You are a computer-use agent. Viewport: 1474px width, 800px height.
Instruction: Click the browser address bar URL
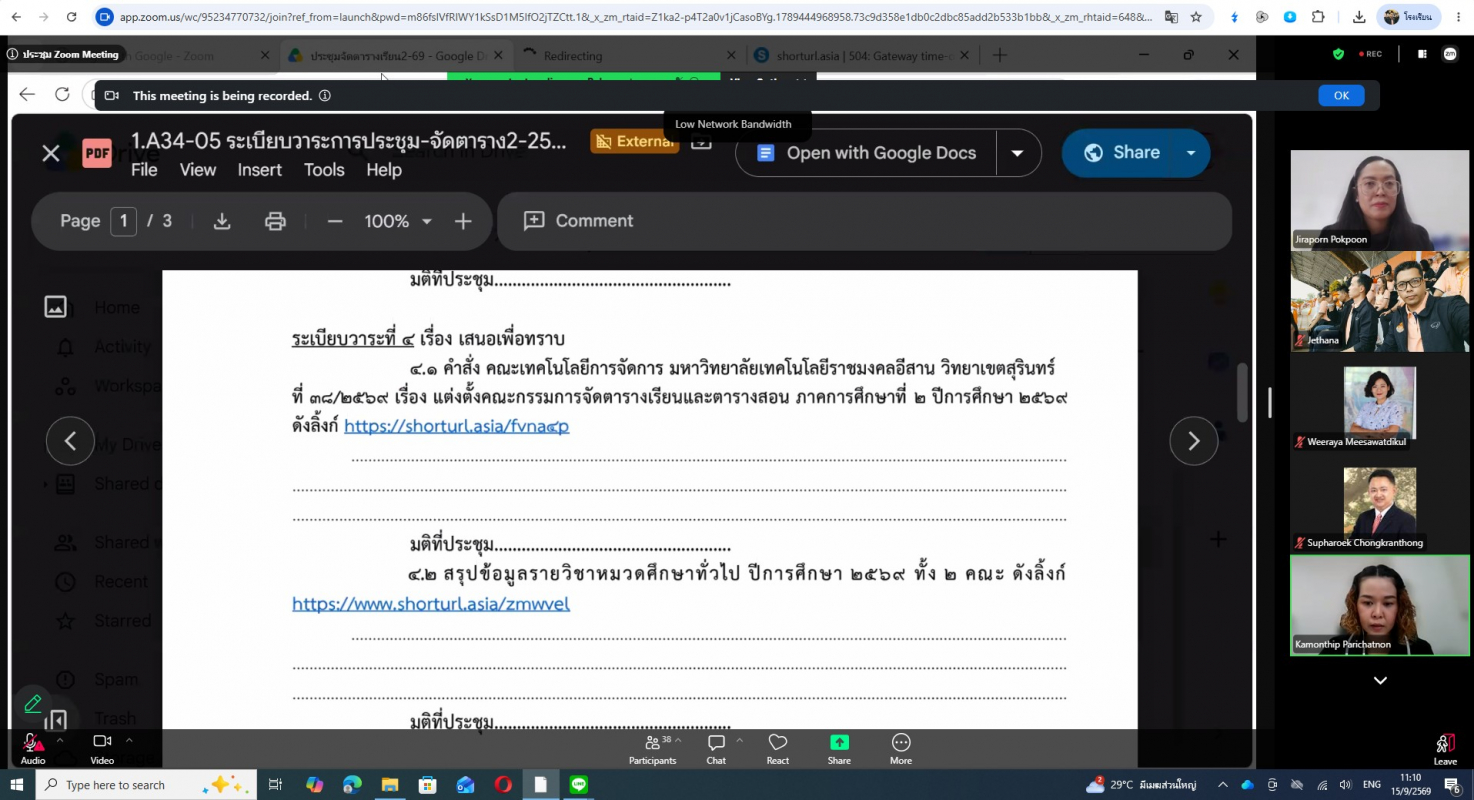(x=636, y=17)
